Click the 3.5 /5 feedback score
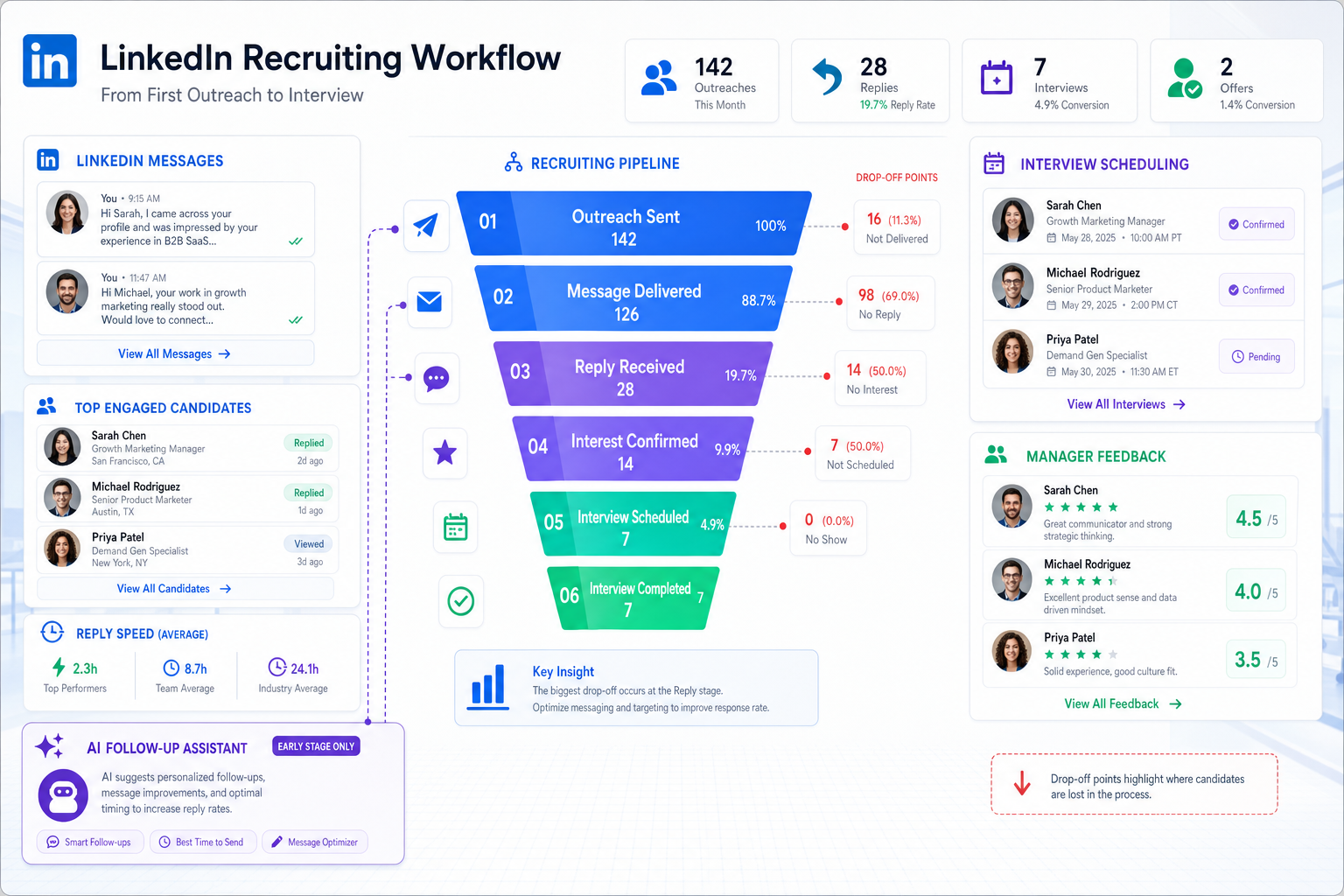Viewport: 1344px width, 896px height. tap(1256, 660)
